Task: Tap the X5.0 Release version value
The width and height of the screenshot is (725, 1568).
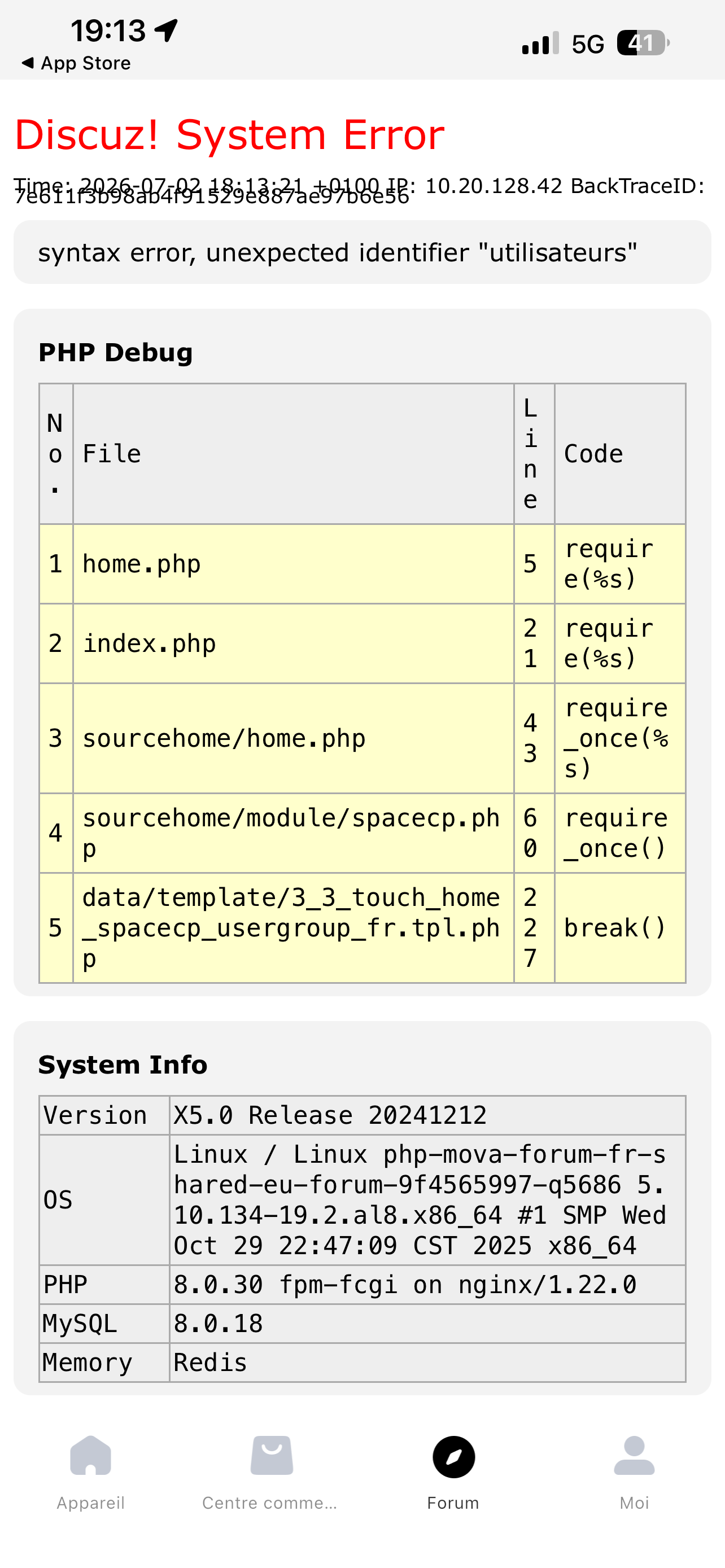Action: coord(330,1115)
